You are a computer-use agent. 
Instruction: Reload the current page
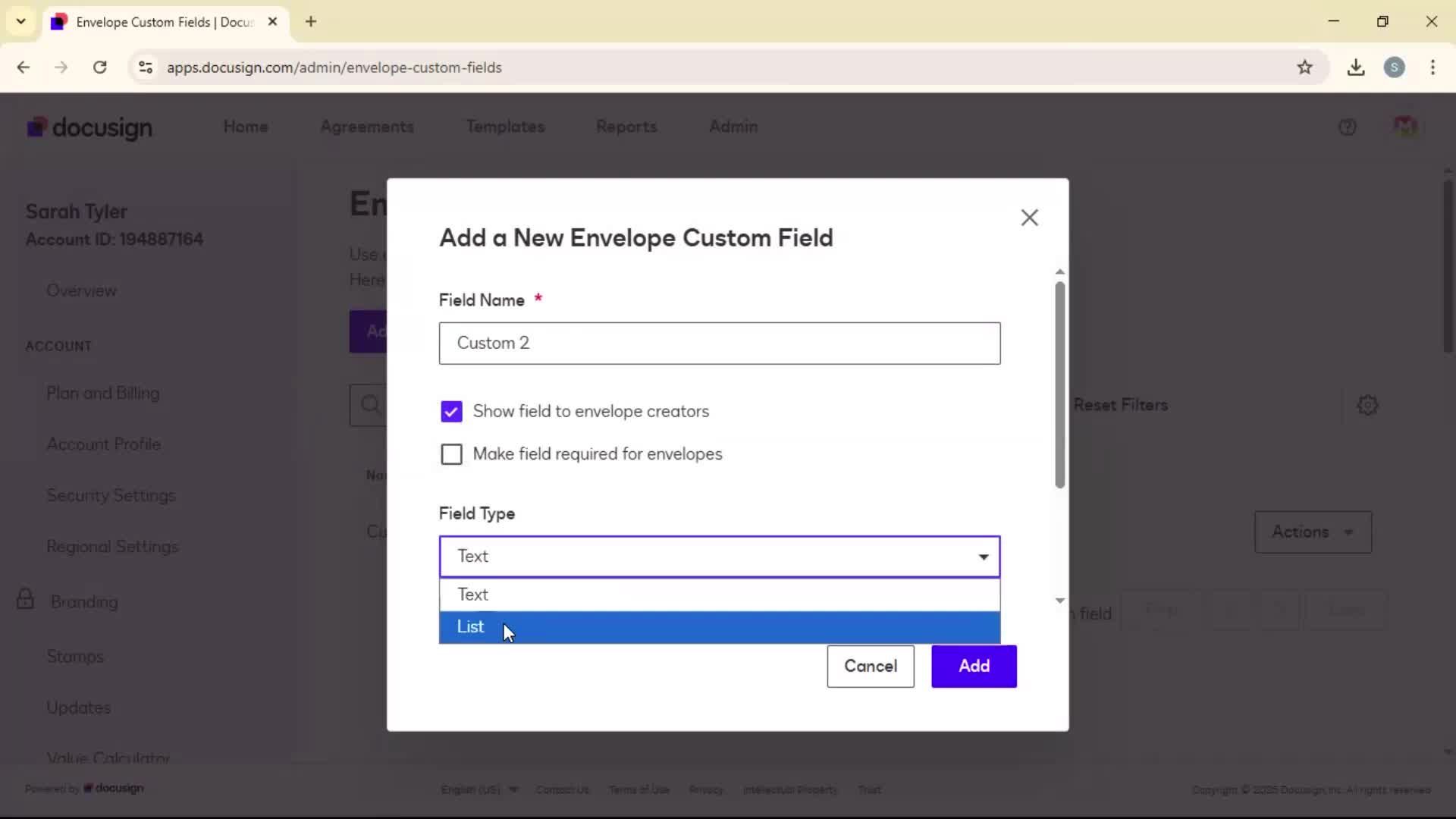pyautogui.click(x=99, y=67)
